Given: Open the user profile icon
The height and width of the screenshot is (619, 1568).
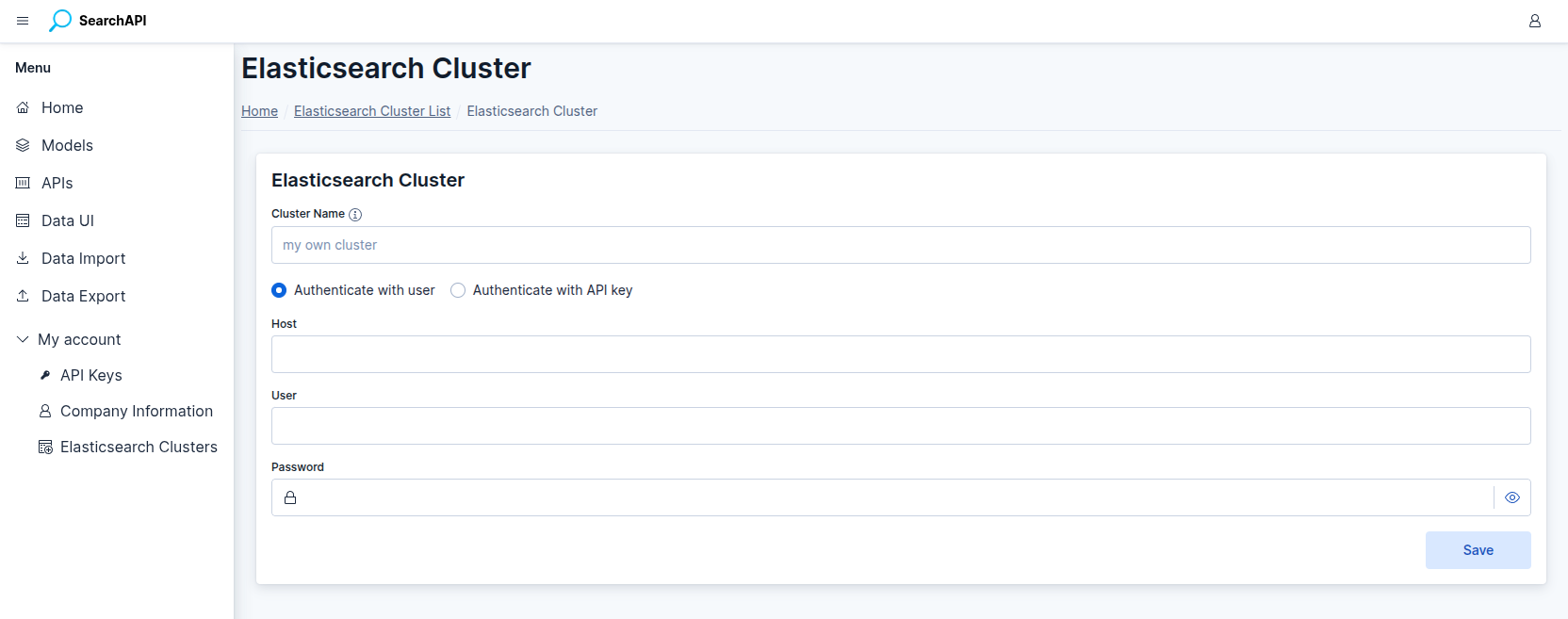Looking at the screenshot, I should 1535,21.
